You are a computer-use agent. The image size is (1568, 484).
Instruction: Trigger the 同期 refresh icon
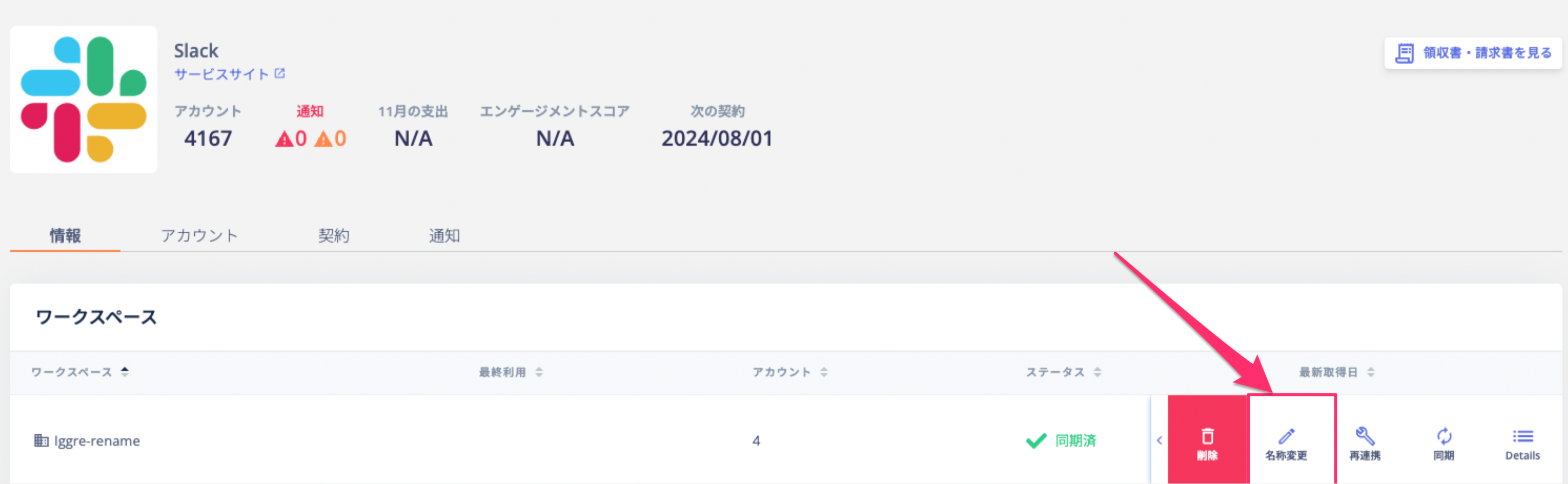[1443, 436]
